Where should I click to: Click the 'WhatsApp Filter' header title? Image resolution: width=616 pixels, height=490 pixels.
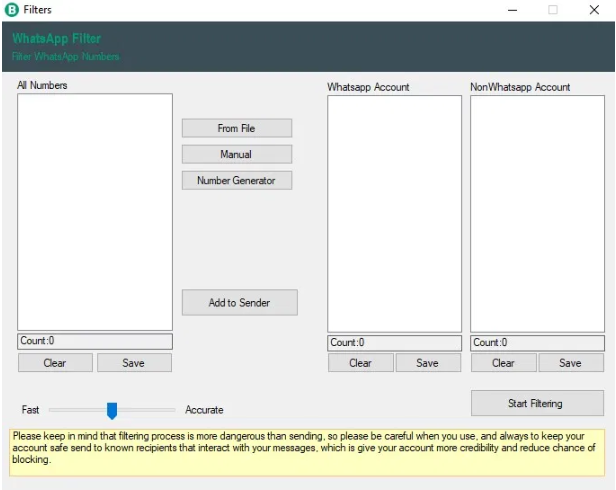point(57,39)
